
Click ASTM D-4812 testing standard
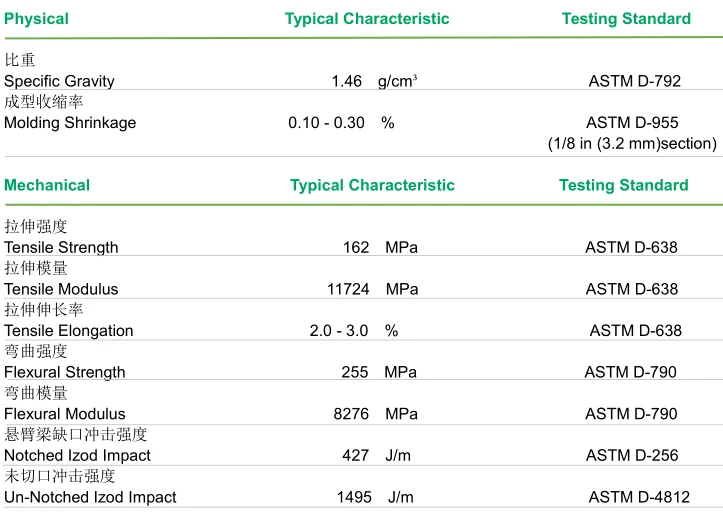click(639, 497)
